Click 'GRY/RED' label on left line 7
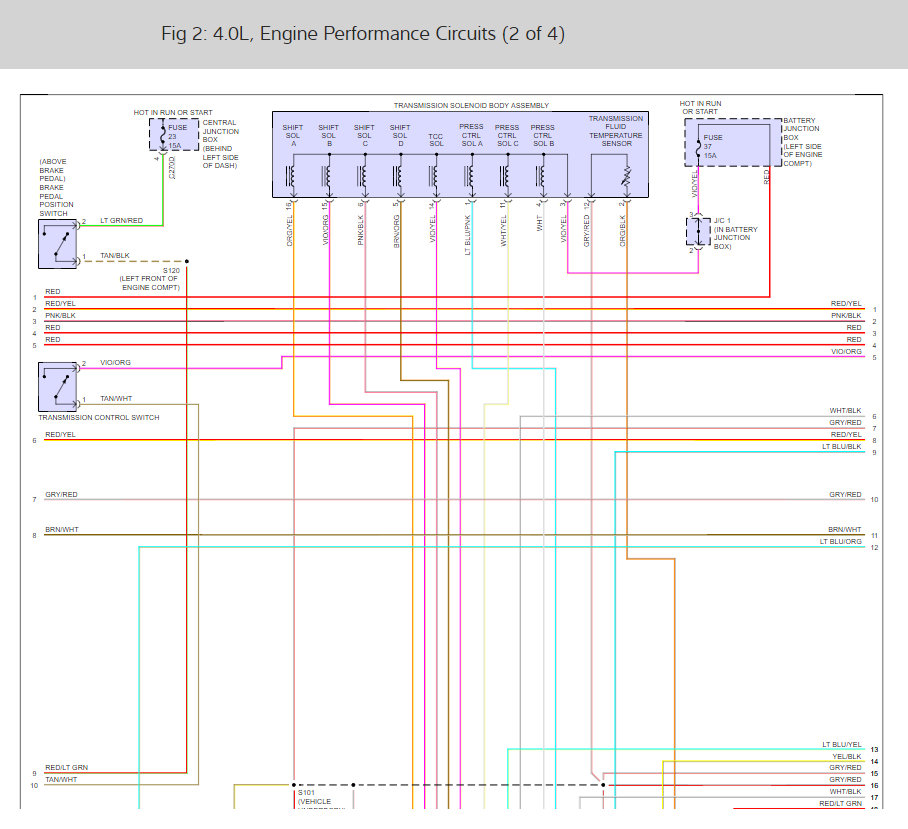 pos(61,494)
